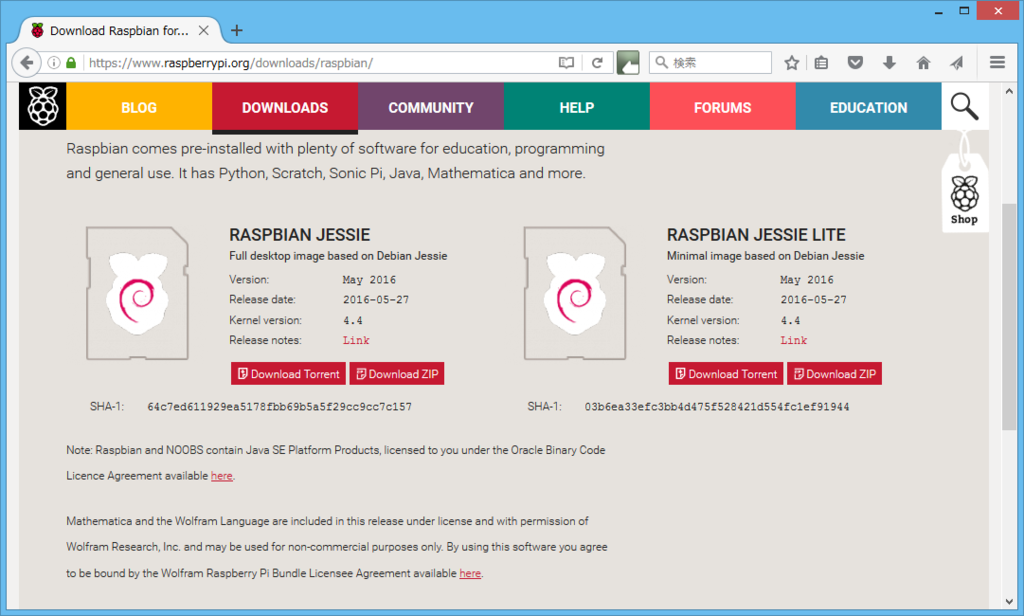Click the browser search box
This screenshot has height=616, width=1024.
[711, 63]
